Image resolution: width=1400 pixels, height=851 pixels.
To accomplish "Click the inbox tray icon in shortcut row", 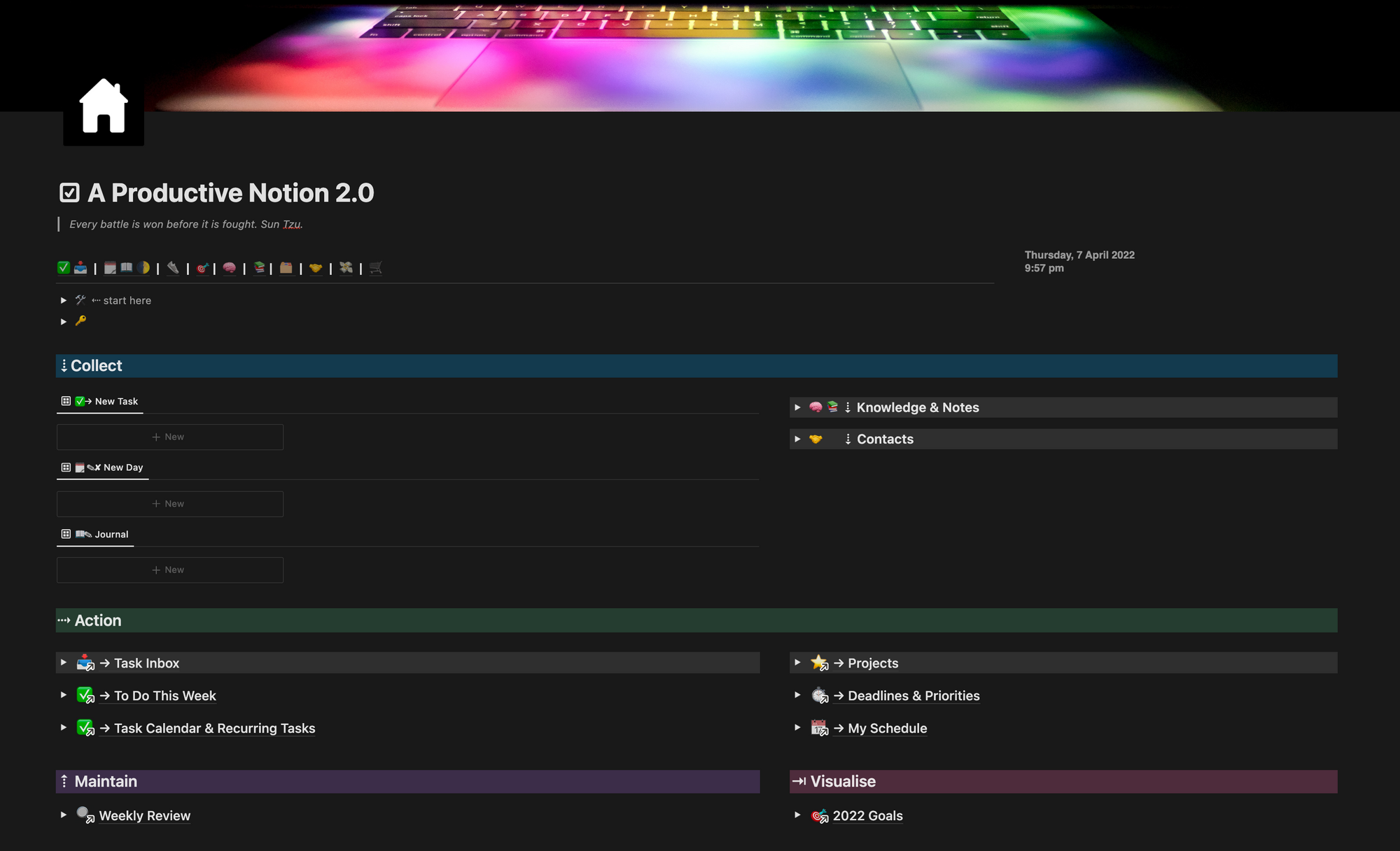I will (80, 267).
